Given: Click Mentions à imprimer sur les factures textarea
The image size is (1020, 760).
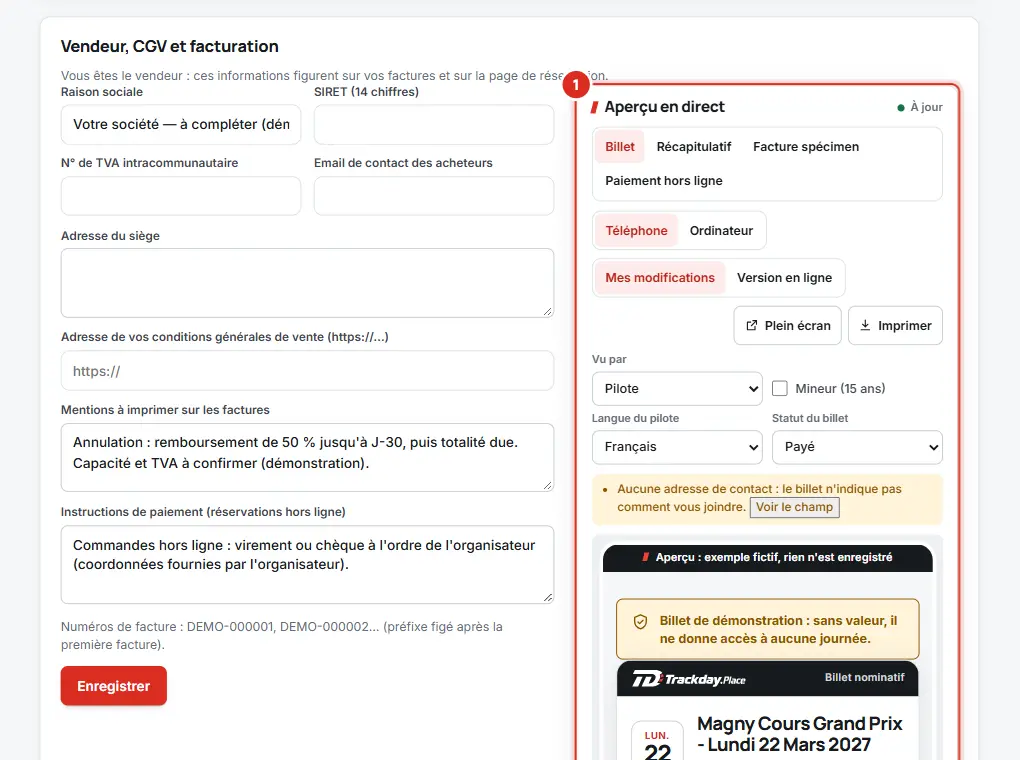Looking at the screenshot, I should click(x=307, y=457).
